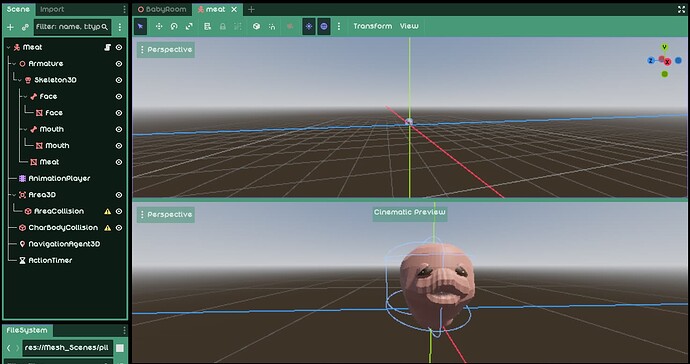690x364 pixels.
Task: Instantiate a child scene link icon
Action: (25, 27)
